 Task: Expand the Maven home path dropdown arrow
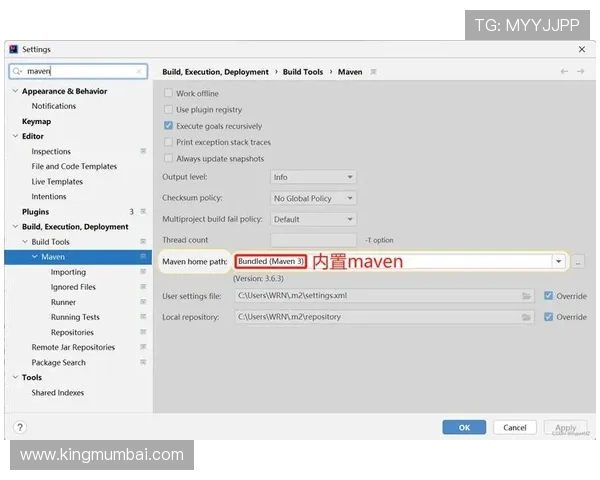[x=558, y=262]
